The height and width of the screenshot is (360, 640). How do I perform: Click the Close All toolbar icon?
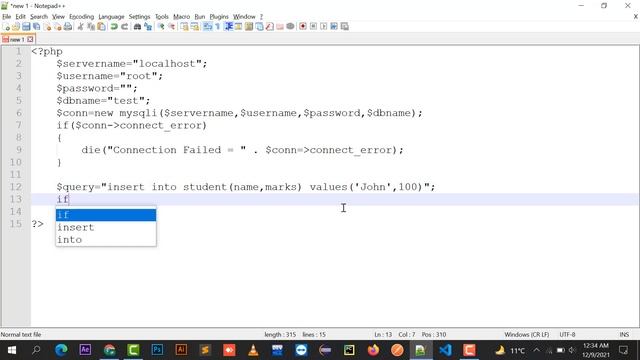click(58, 27)
